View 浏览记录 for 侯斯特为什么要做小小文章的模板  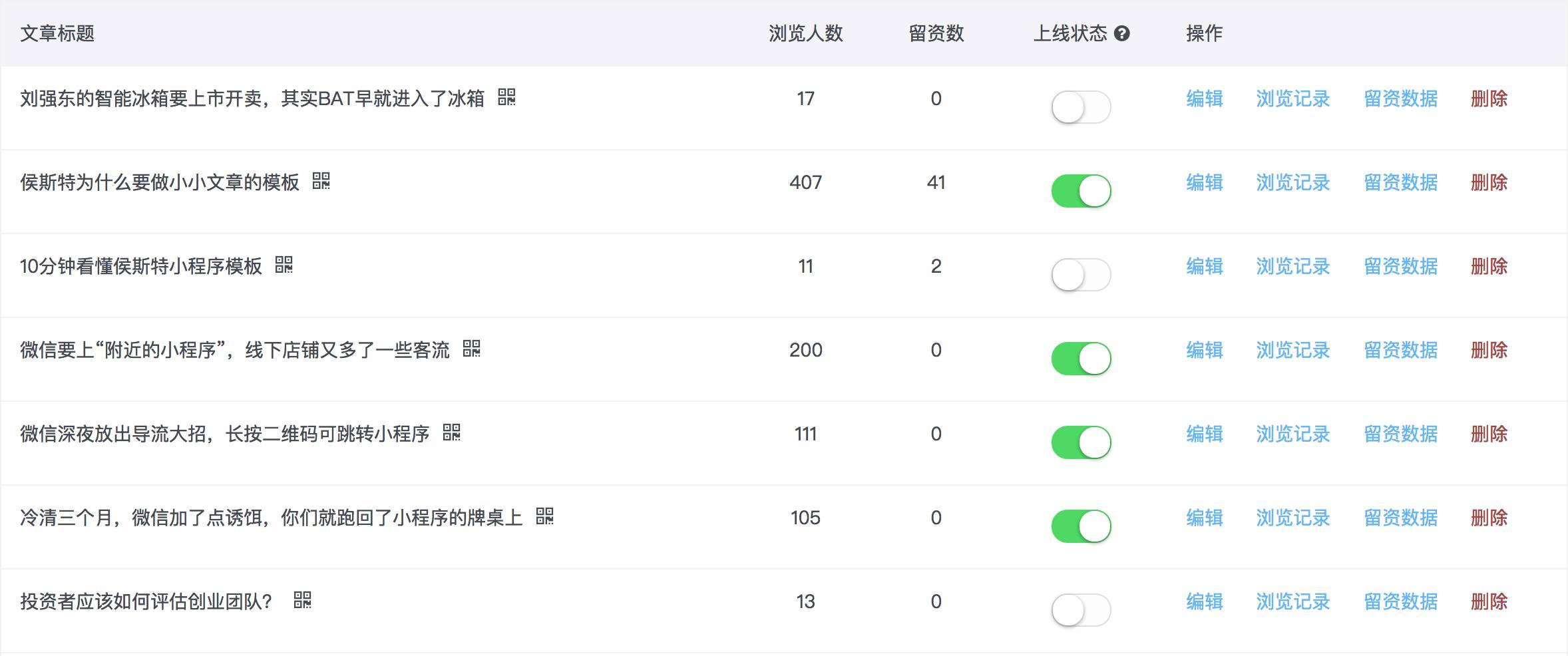point(1292,182)
